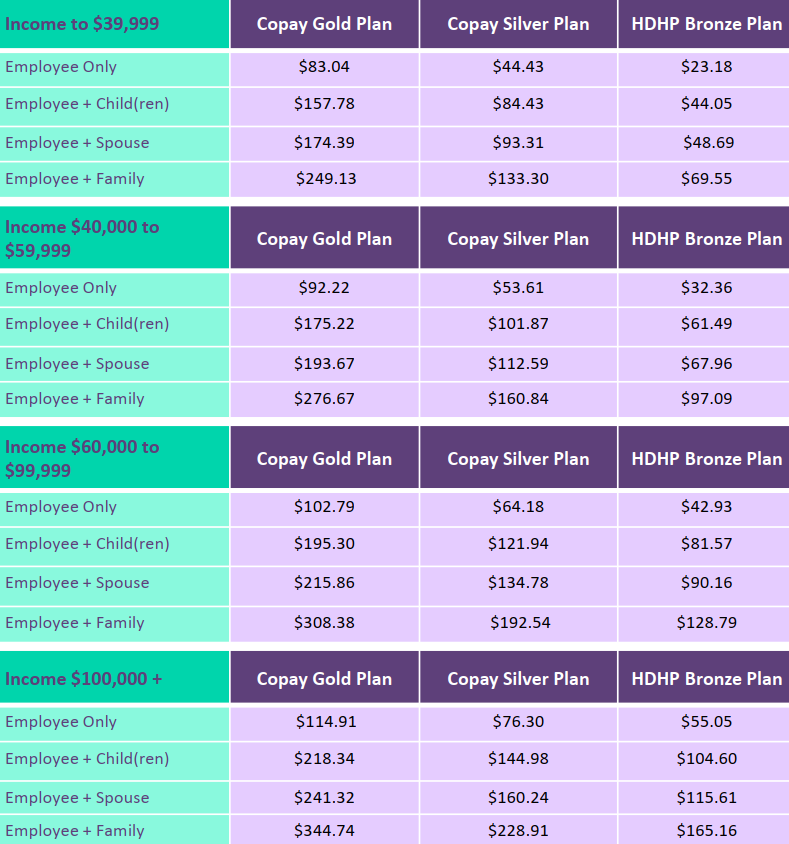
Task: Click the $144.98 Silver Plan cell
Action: 518,759
